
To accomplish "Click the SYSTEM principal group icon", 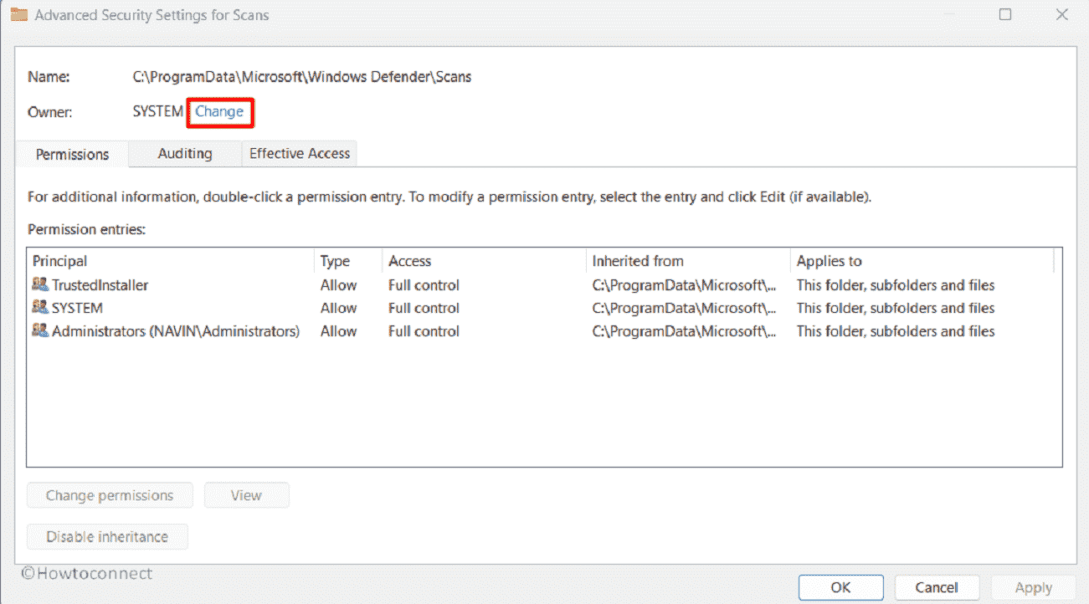I will point(40,307).
